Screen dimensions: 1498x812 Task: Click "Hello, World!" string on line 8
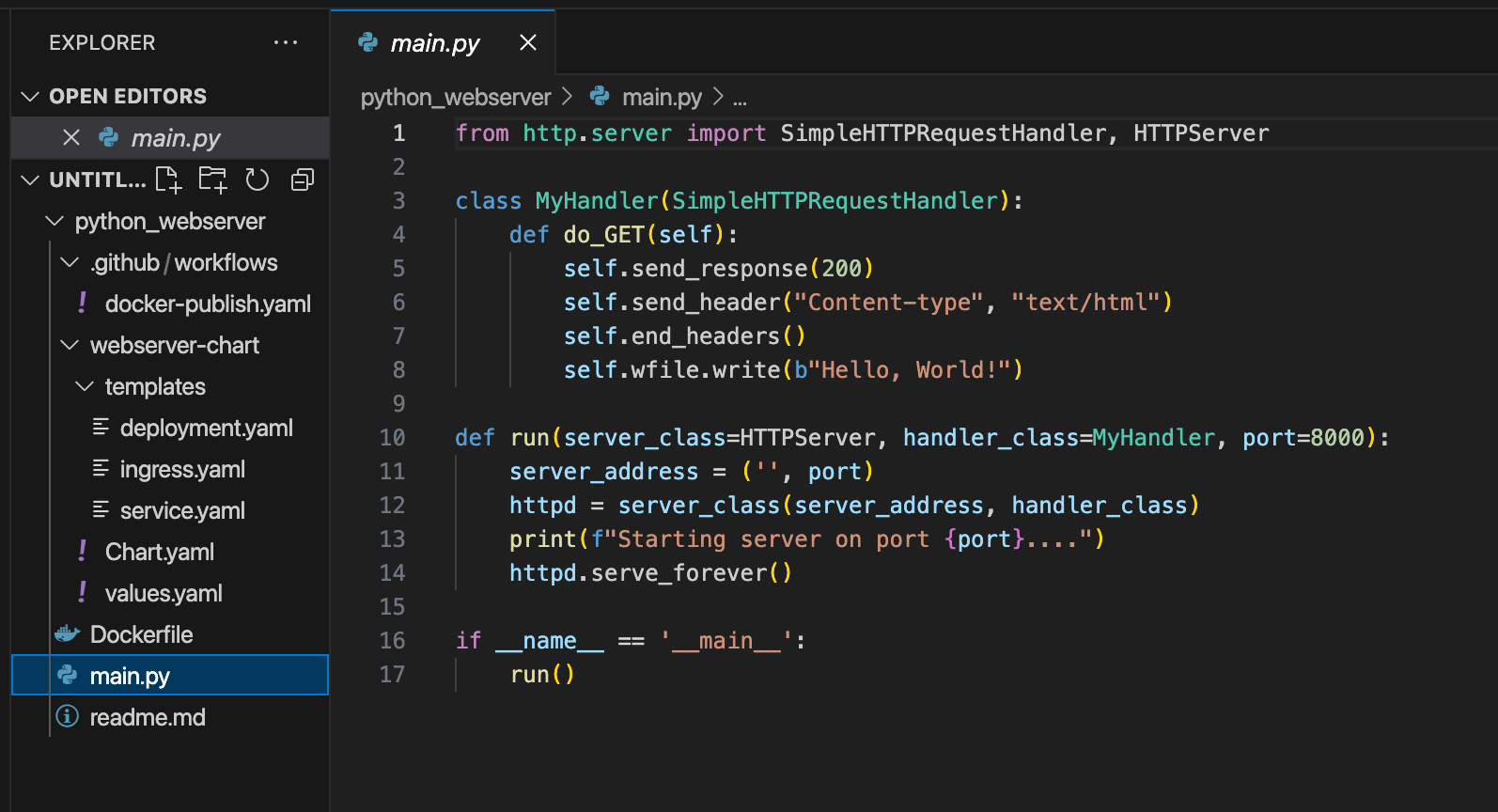[x=910, y=369]
